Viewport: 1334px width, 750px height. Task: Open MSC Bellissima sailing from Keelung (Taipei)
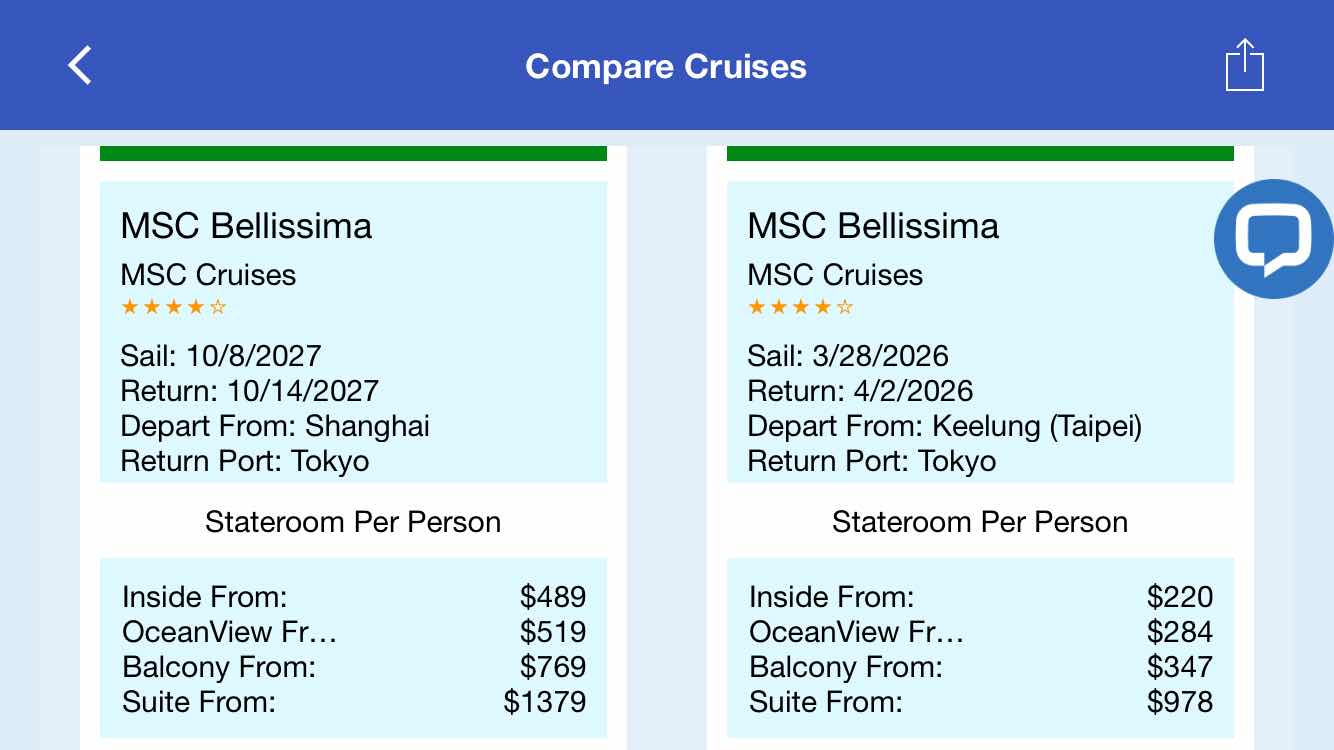[x=873, y=226]
